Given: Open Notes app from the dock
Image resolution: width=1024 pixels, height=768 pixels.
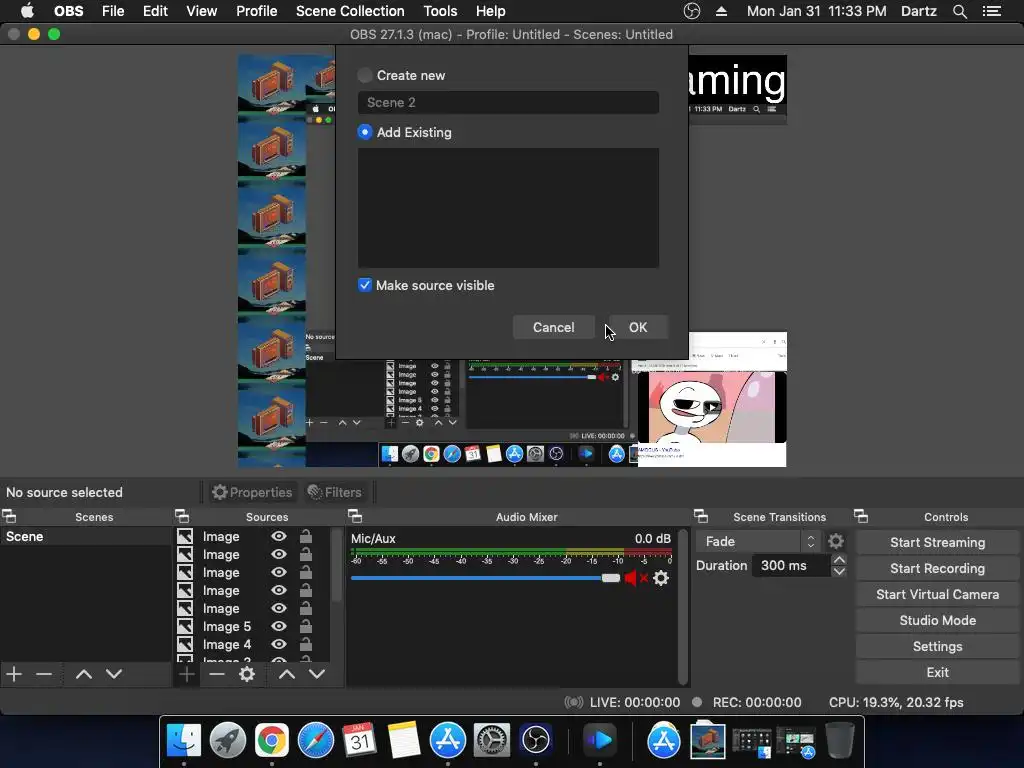Looking at the screenshot, I should tap(404, 740).
